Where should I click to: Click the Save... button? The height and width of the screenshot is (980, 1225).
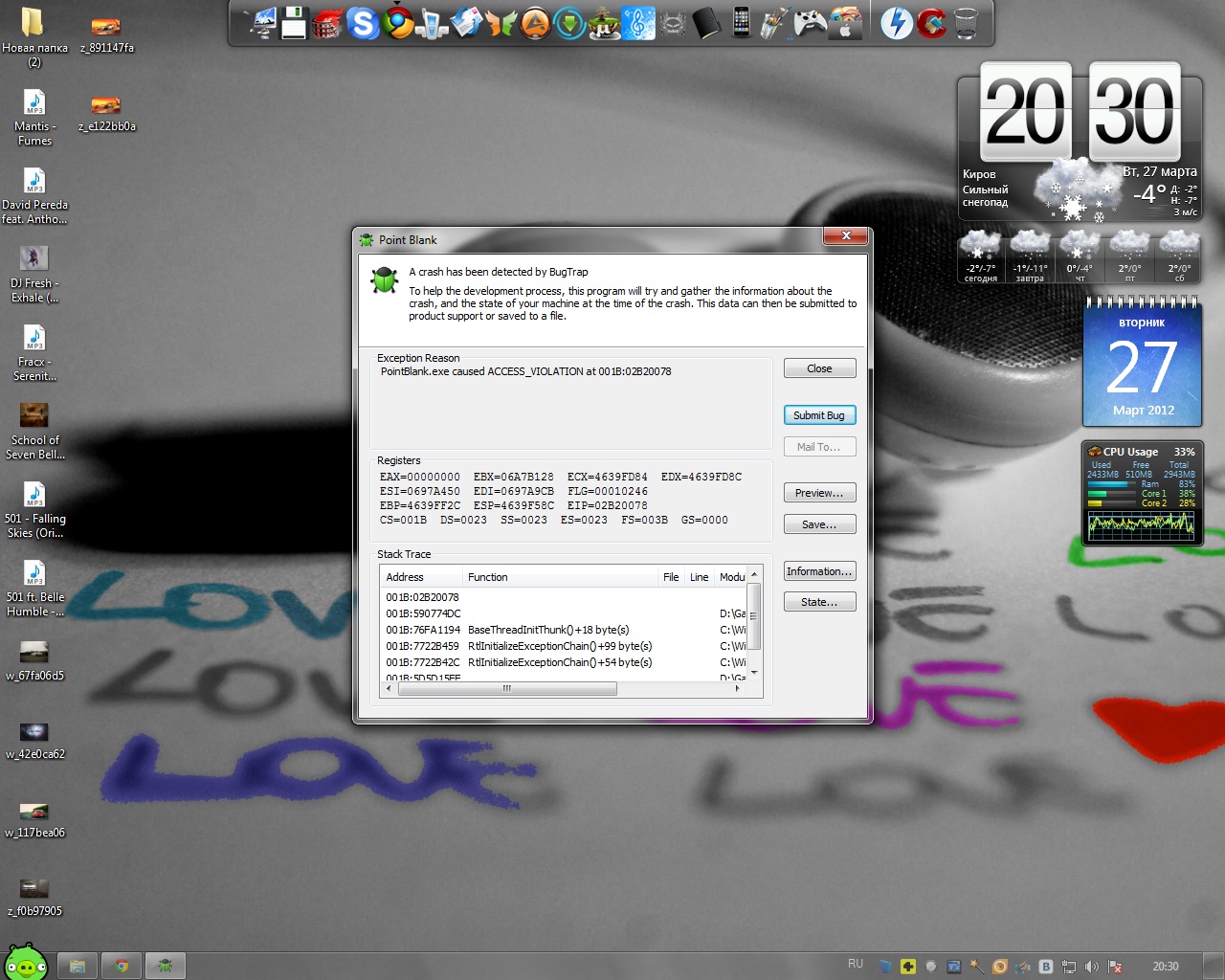(819, 524)
